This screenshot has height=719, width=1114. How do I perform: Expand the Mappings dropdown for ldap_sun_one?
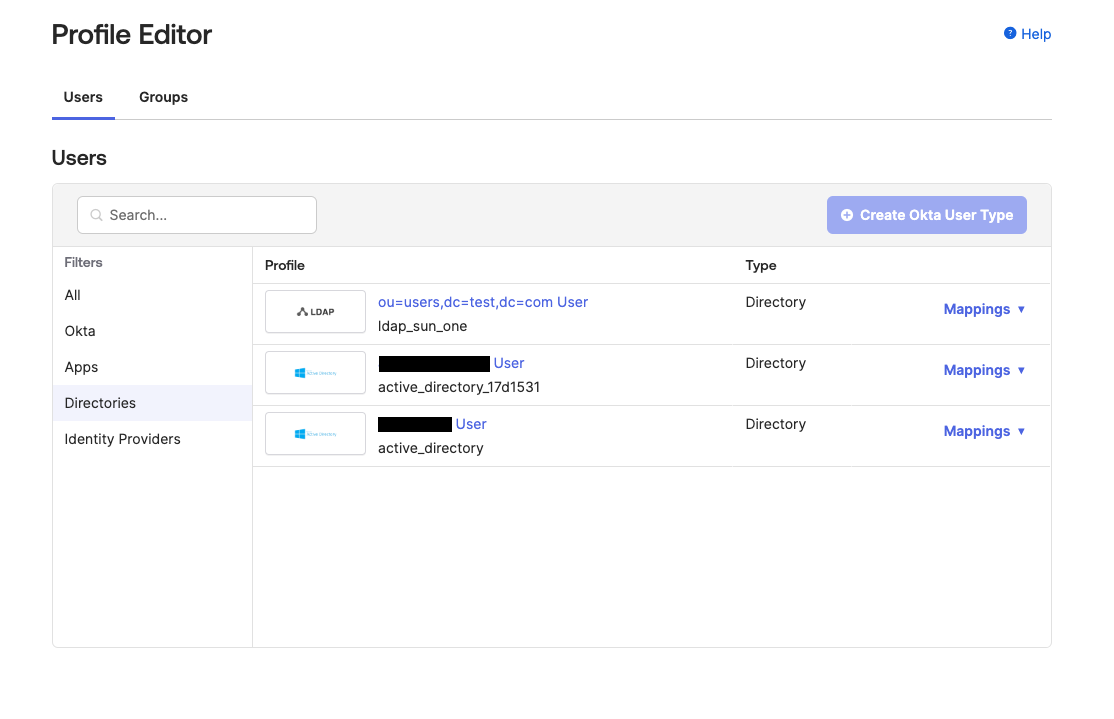[985, 309]
